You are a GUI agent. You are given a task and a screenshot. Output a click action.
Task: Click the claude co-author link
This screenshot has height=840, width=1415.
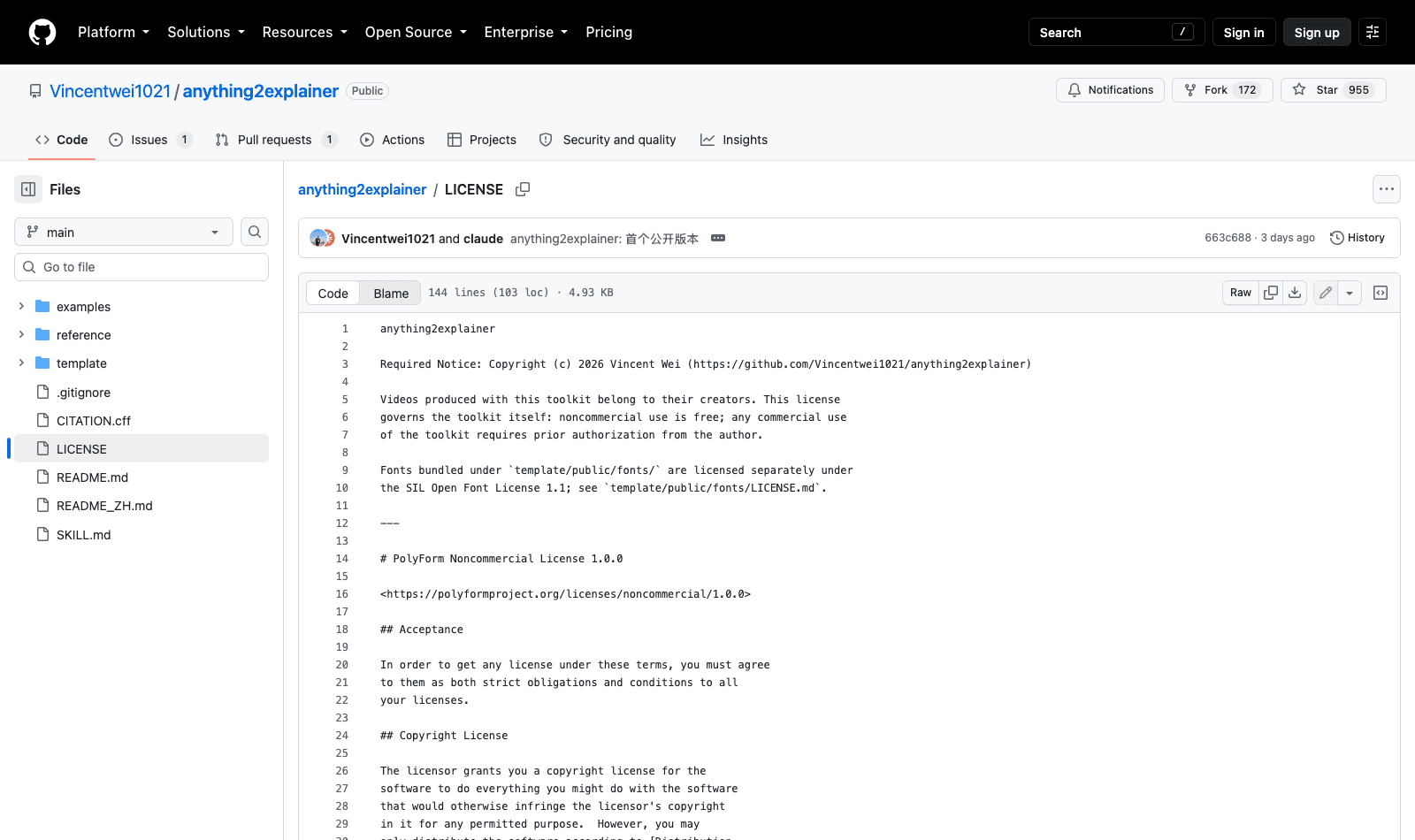[483, 239]
